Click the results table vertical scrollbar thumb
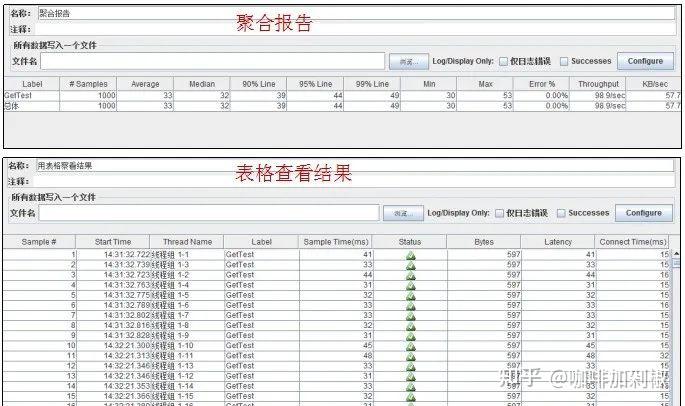 pos(676,263)
